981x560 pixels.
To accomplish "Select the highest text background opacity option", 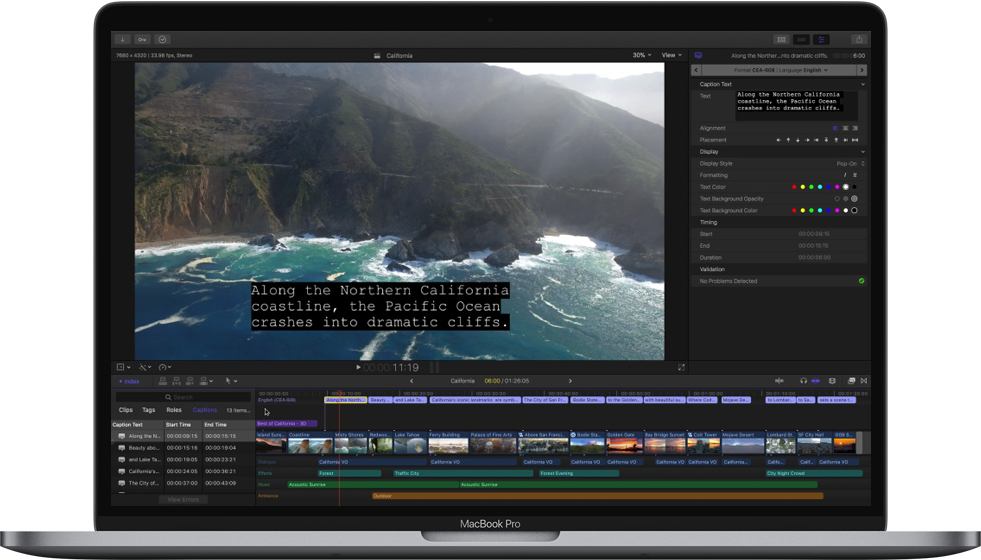I will click(854, 199).
